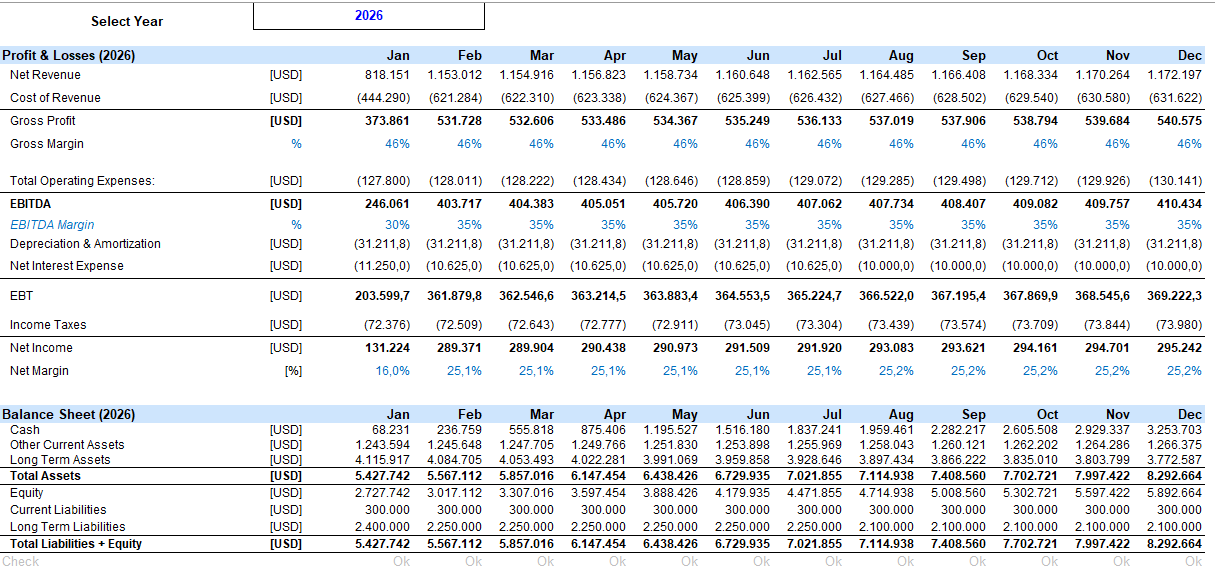Click January Equity value 2.727.742
The height and width of the screenshot is (574, 1215).
coord(382,493)
